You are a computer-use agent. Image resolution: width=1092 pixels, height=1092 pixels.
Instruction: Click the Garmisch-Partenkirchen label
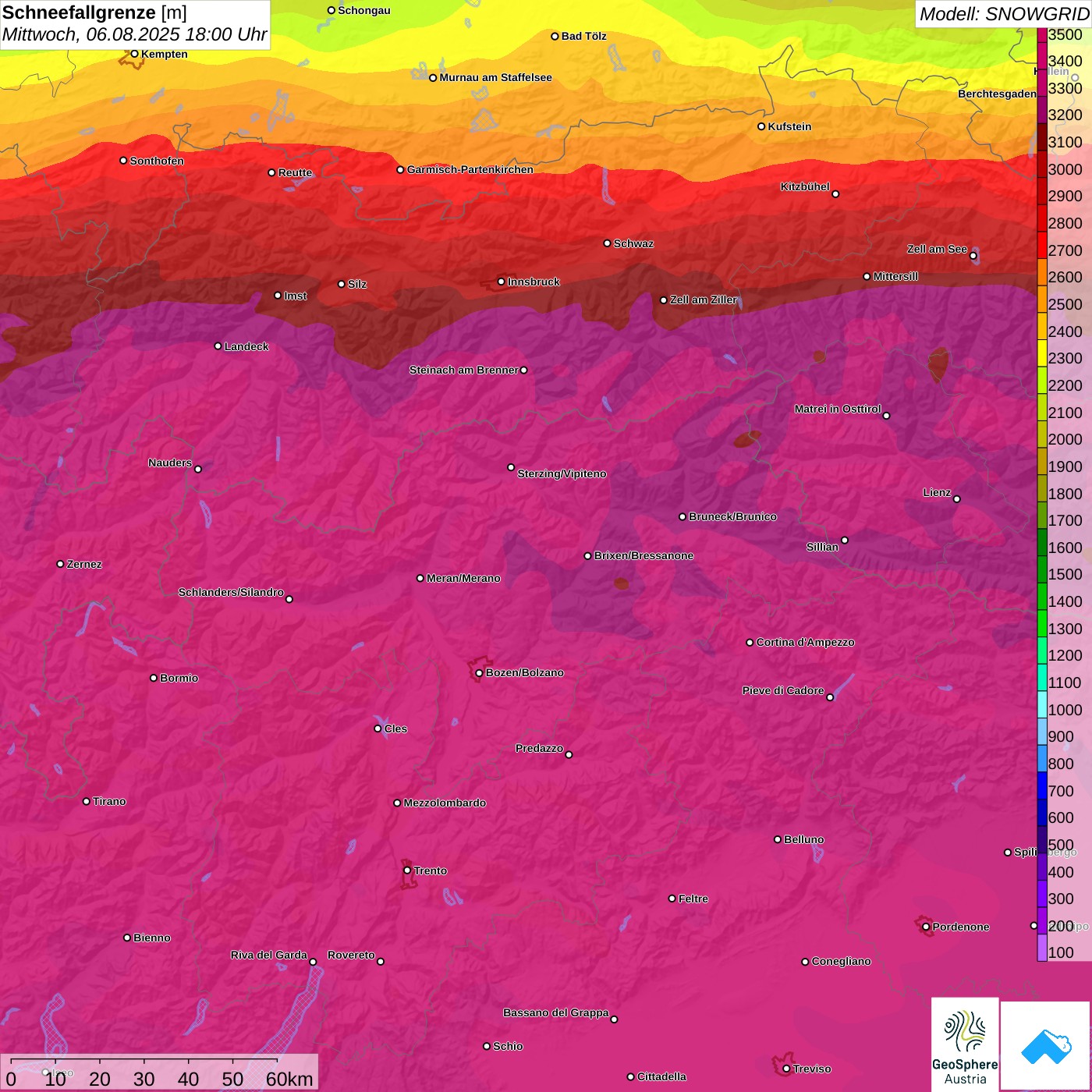point(470,169)
